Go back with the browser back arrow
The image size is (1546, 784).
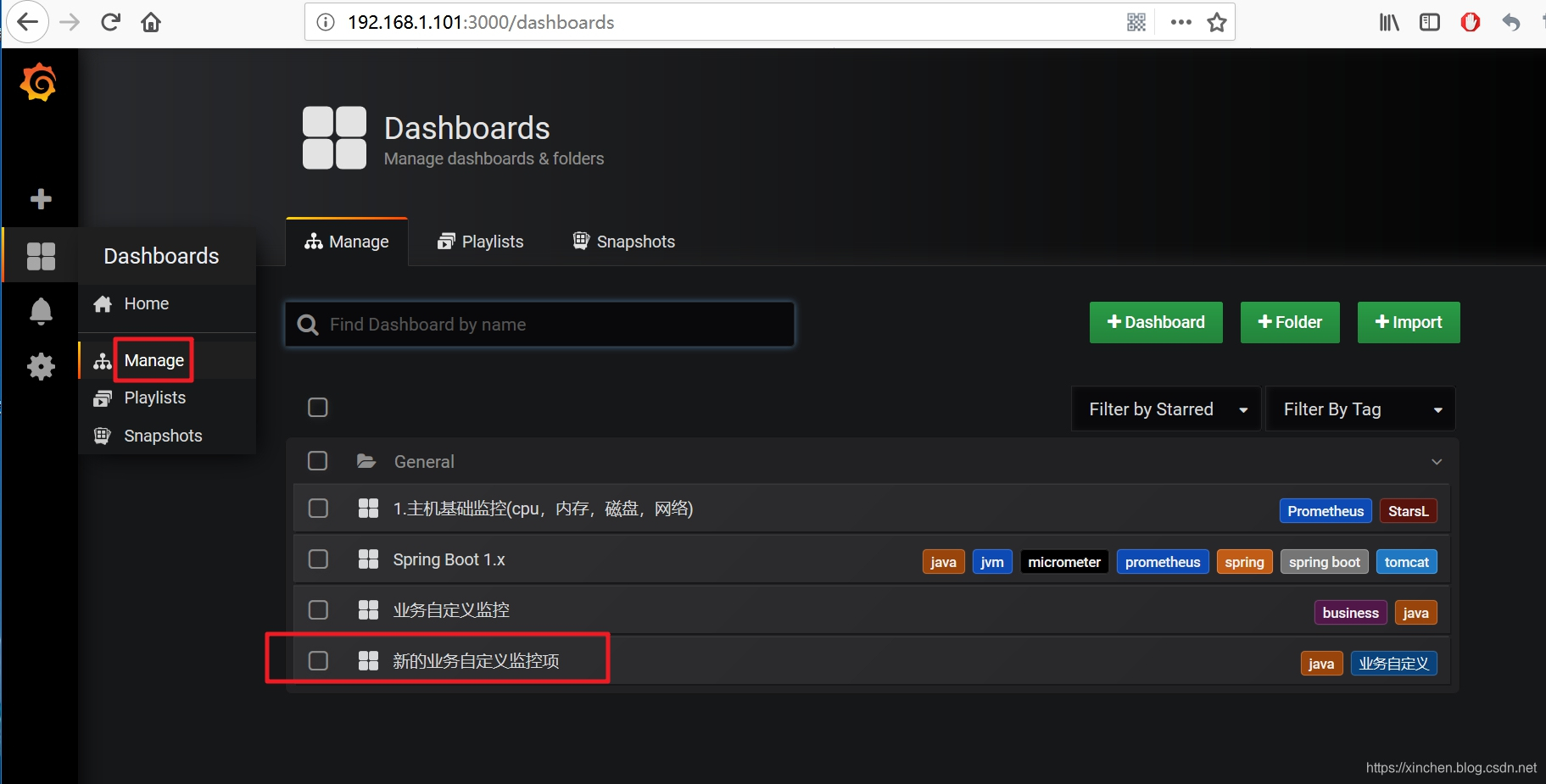[x=27, y=22]
